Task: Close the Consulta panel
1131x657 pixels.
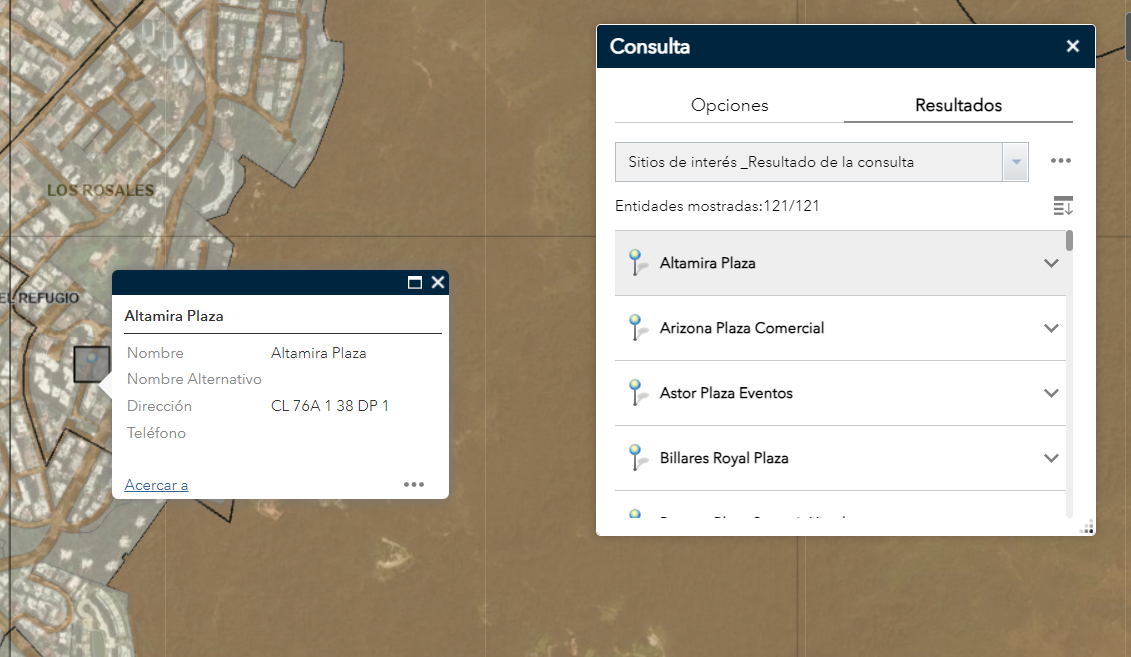Action: 1073,46
